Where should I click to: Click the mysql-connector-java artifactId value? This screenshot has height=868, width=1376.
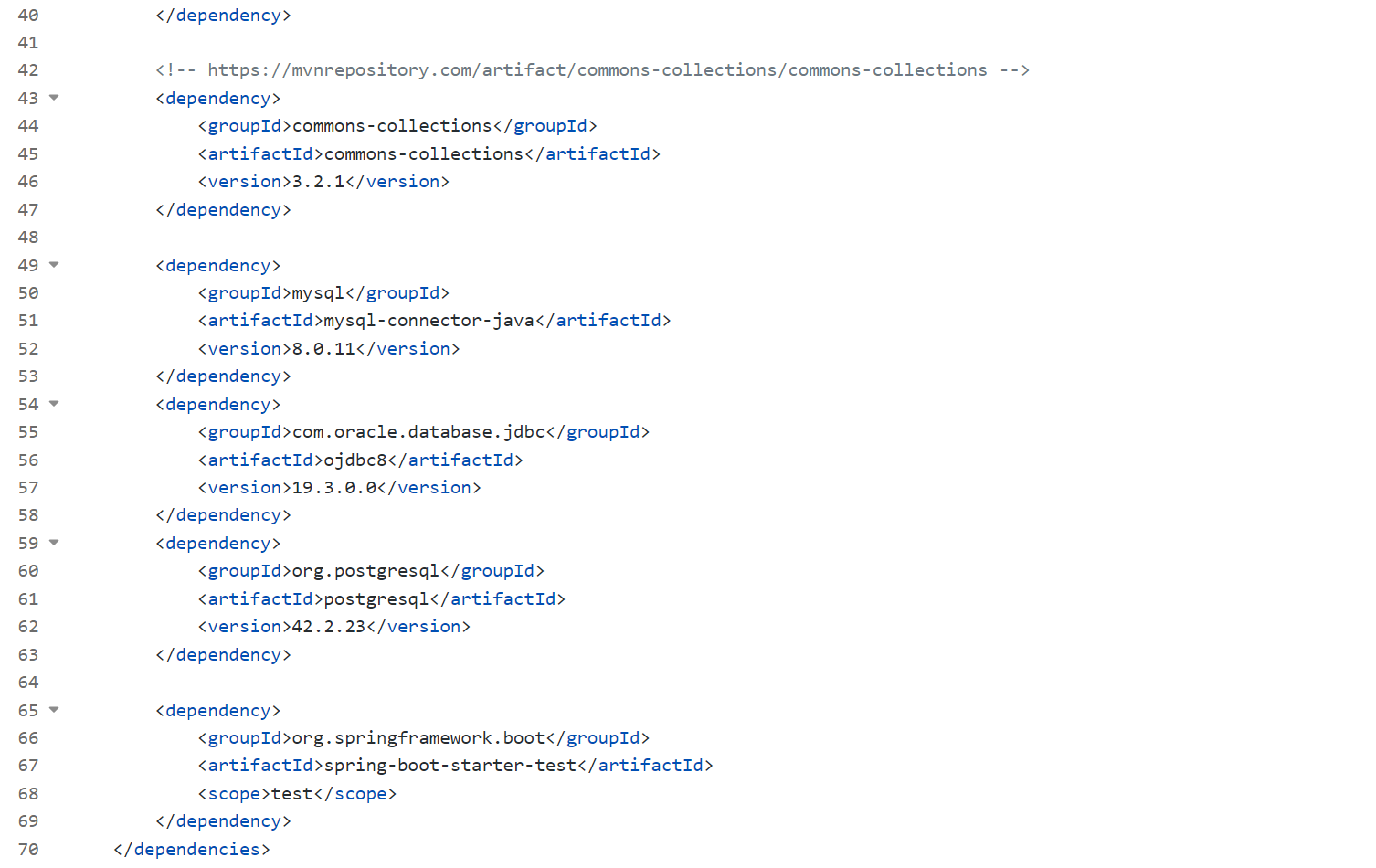(x=429, y=321)
